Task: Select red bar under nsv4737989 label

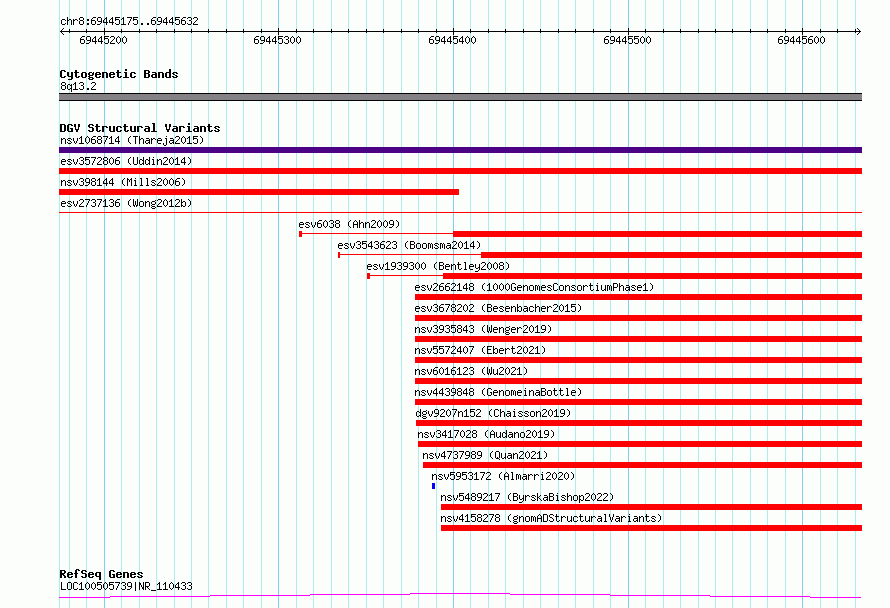Action: (643, 465)
